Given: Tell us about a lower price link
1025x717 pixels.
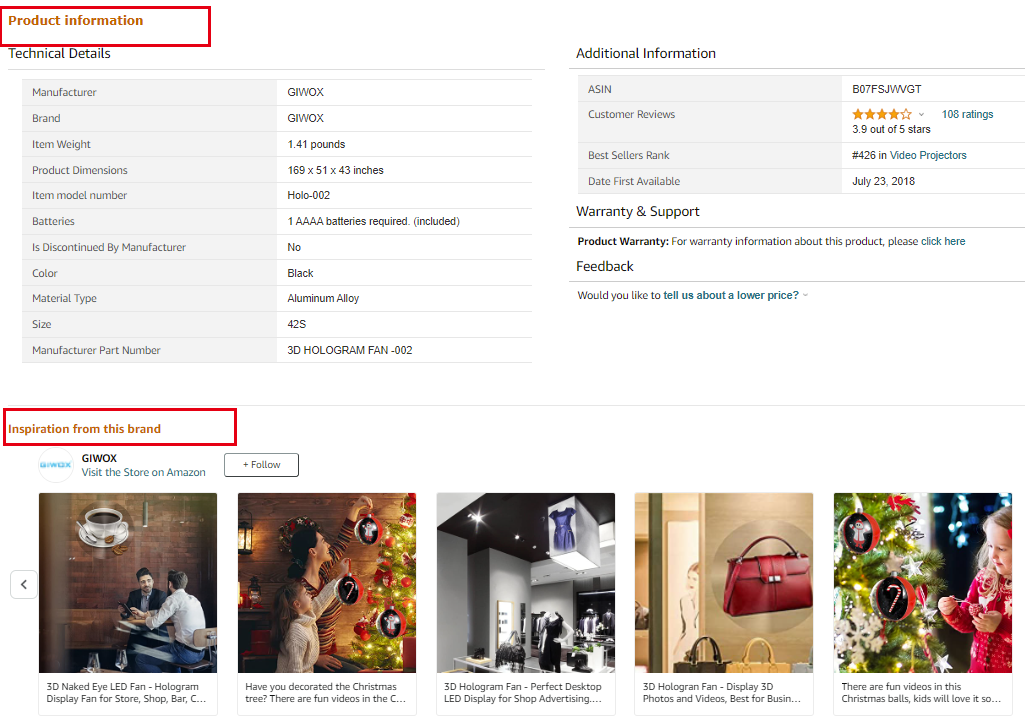Looking at the screenshot, I should (x=731, y=295).
